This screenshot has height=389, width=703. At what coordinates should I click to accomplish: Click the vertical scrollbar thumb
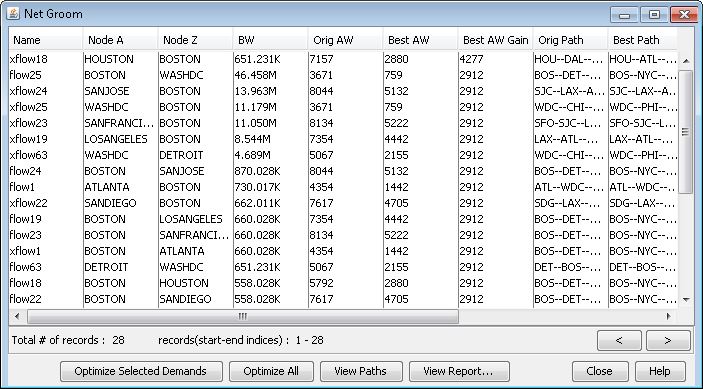686,131
